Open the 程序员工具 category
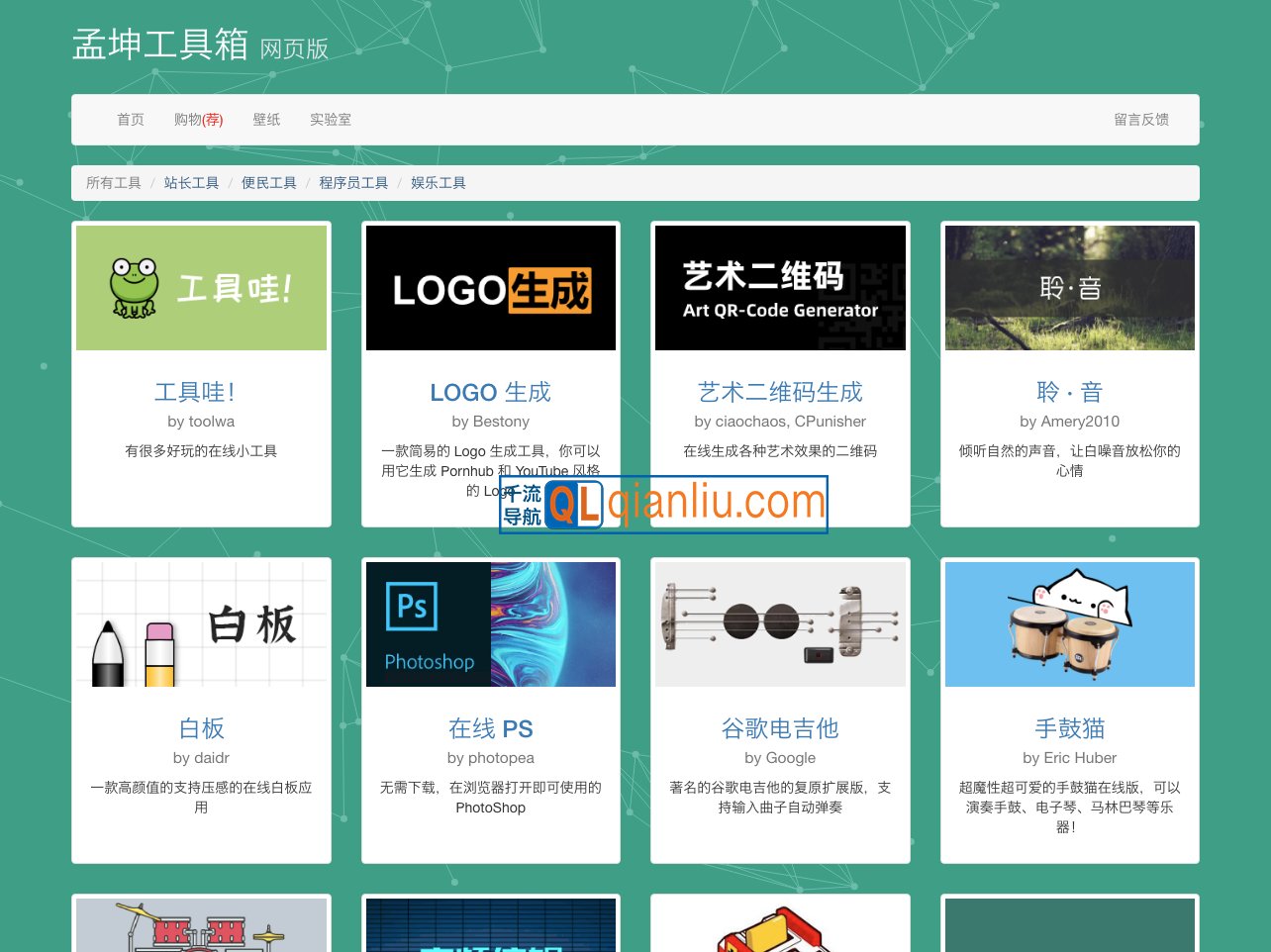 point(353,182)
